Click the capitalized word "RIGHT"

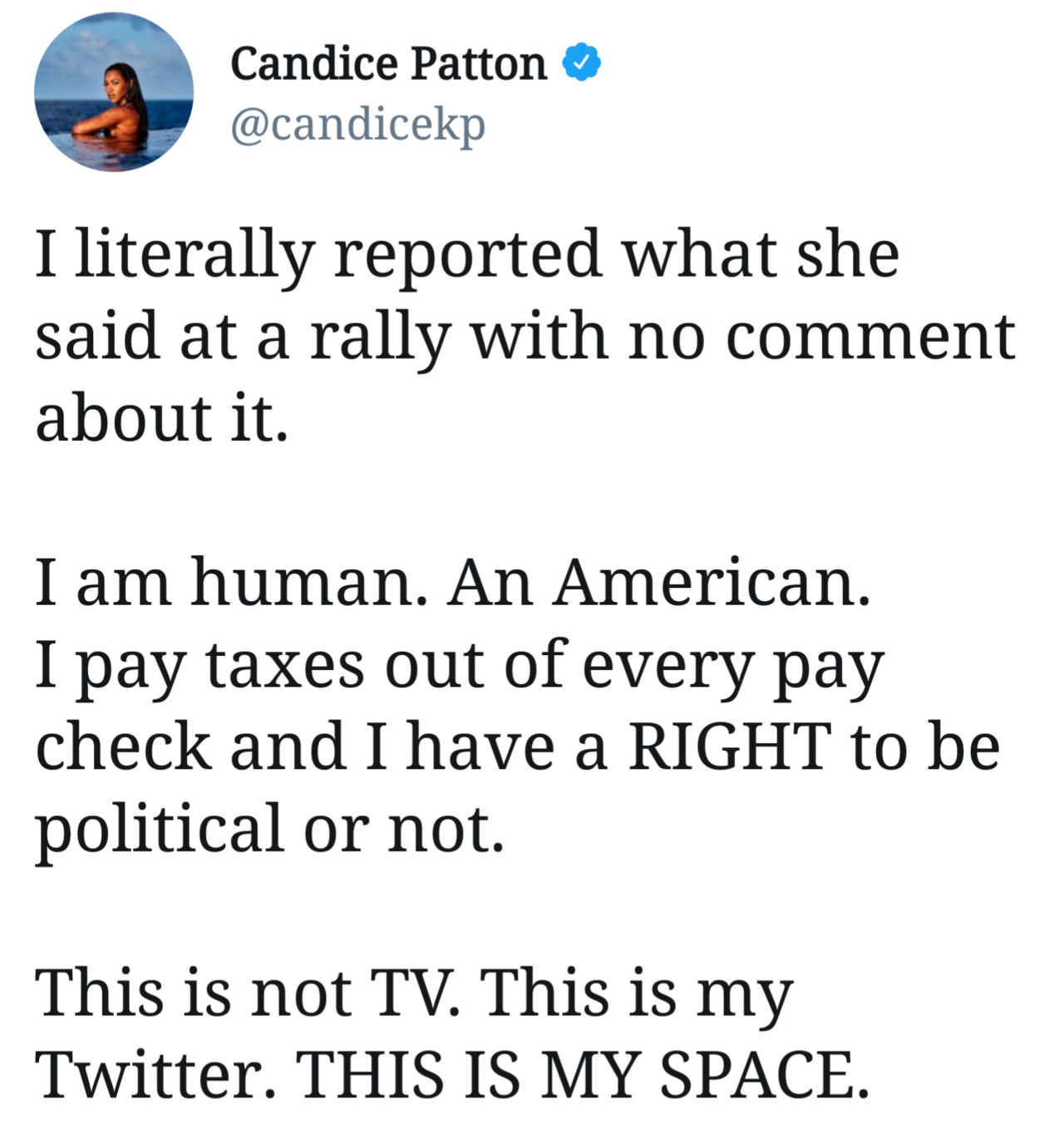pyautogui.click(x=730, y=747)
